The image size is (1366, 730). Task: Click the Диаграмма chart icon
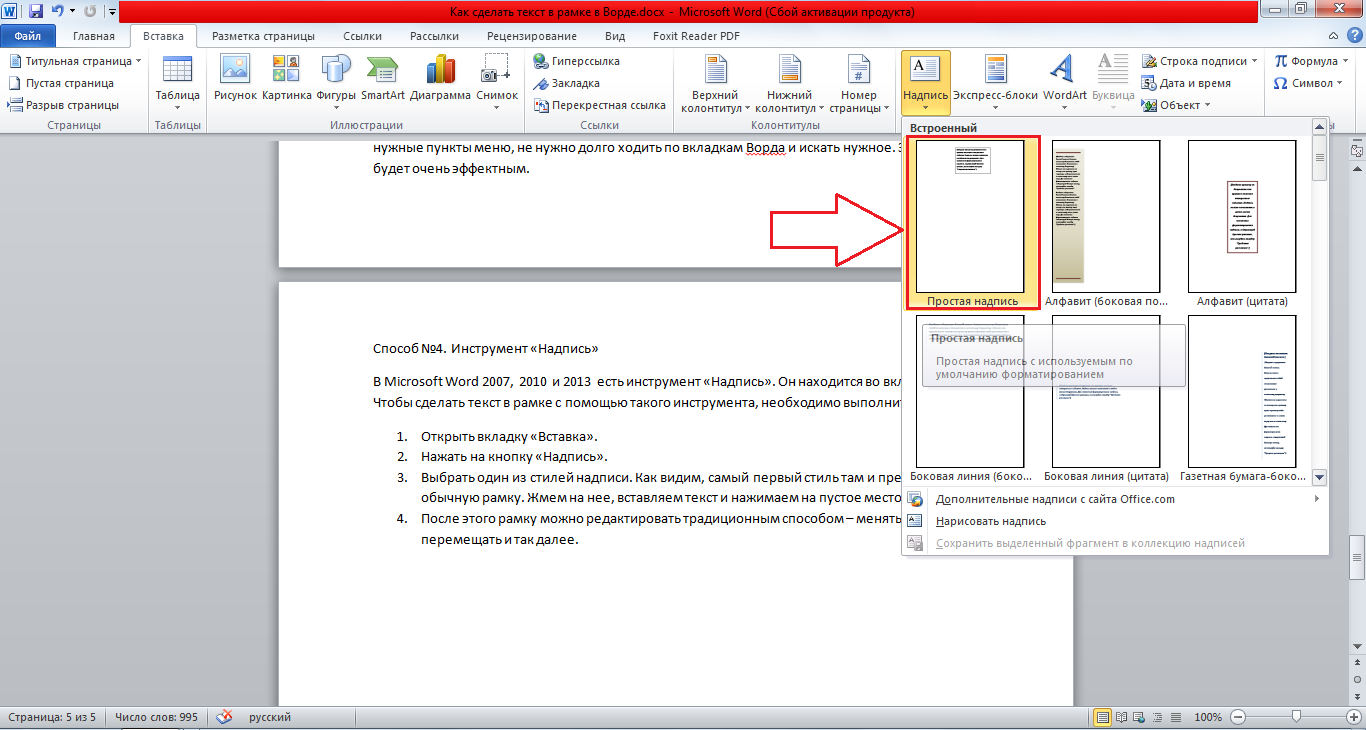440,79
